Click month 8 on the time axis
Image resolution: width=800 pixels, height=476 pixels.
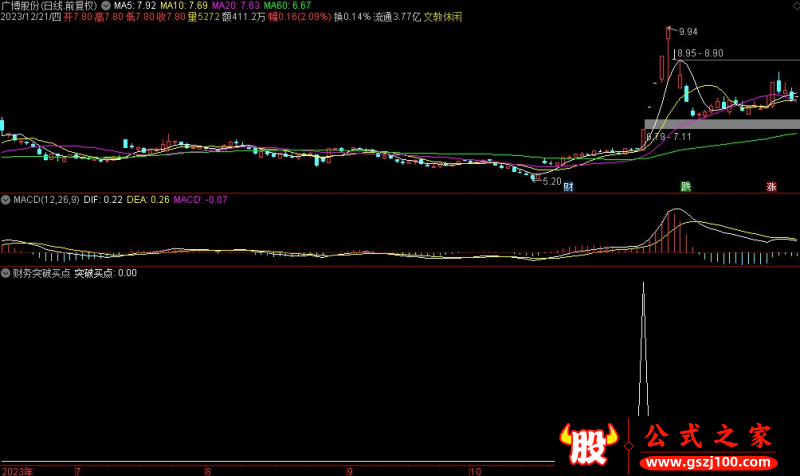pyautogui.click(x=208, y=471)
